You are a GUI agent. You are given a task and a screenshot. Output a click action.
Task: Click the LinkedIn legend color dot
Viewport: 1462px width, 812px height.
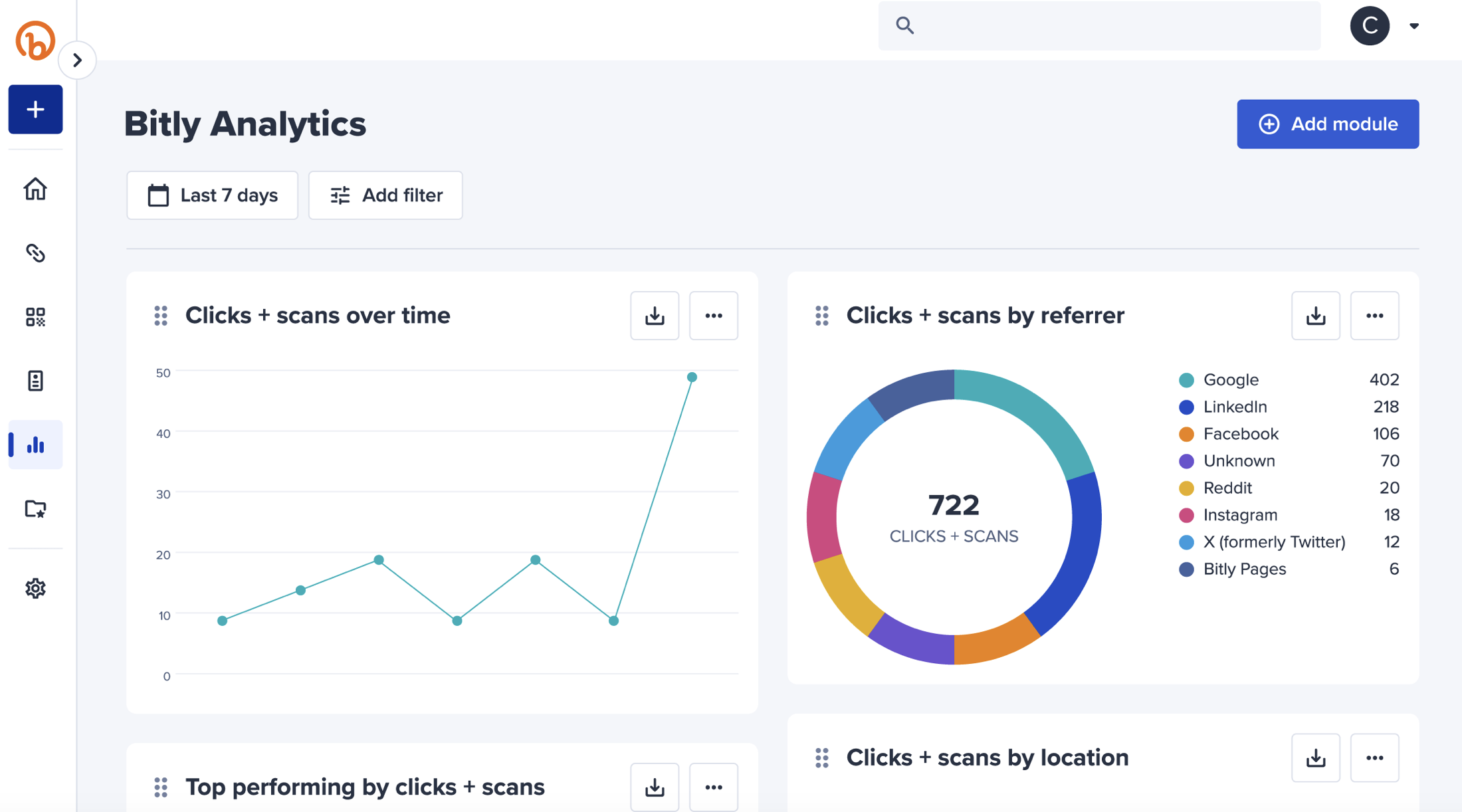pyautogui.click(x=1186, y=407)
